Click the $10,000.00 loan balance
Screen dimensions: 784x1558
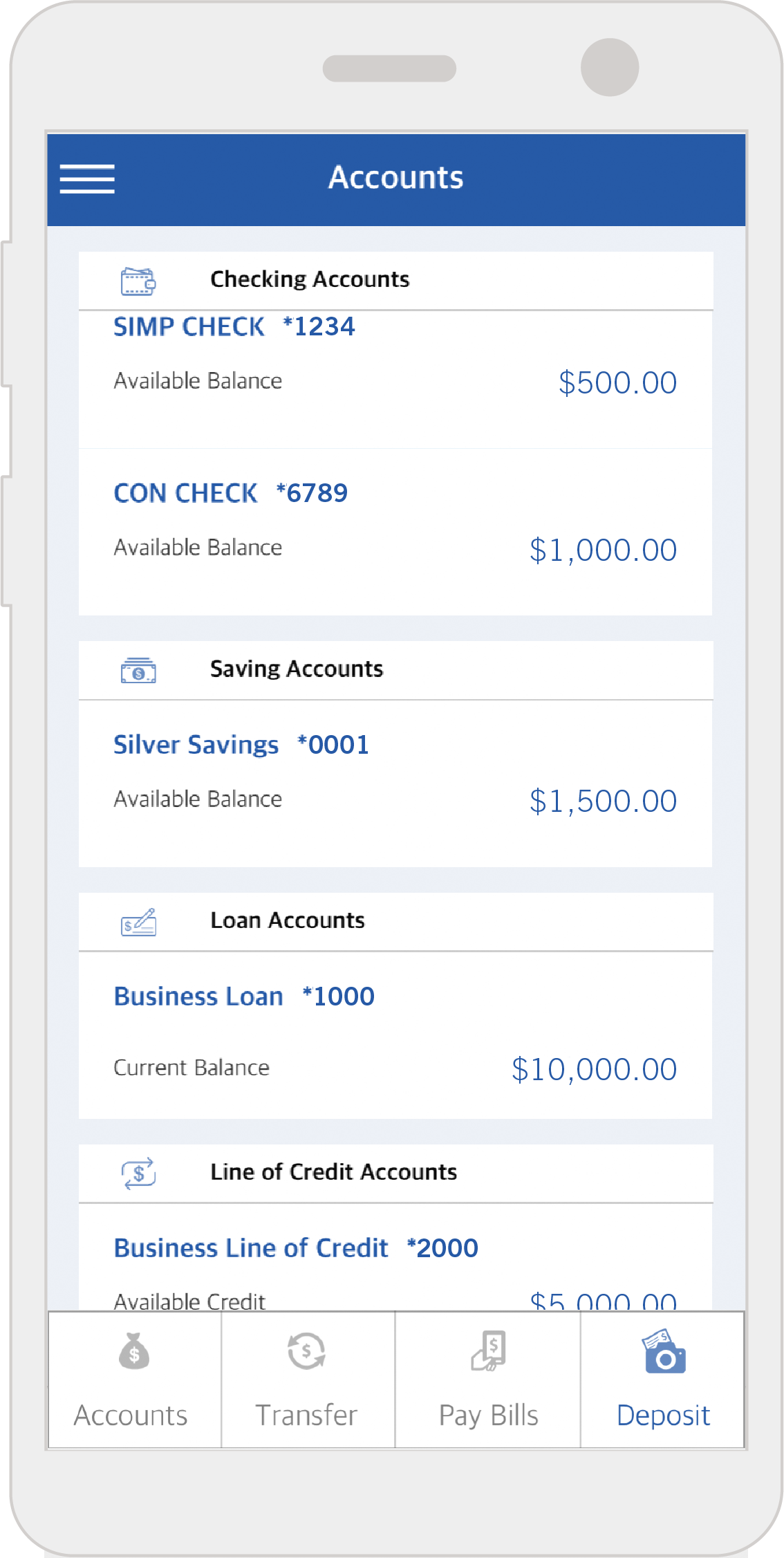(x=594, y=1070)
